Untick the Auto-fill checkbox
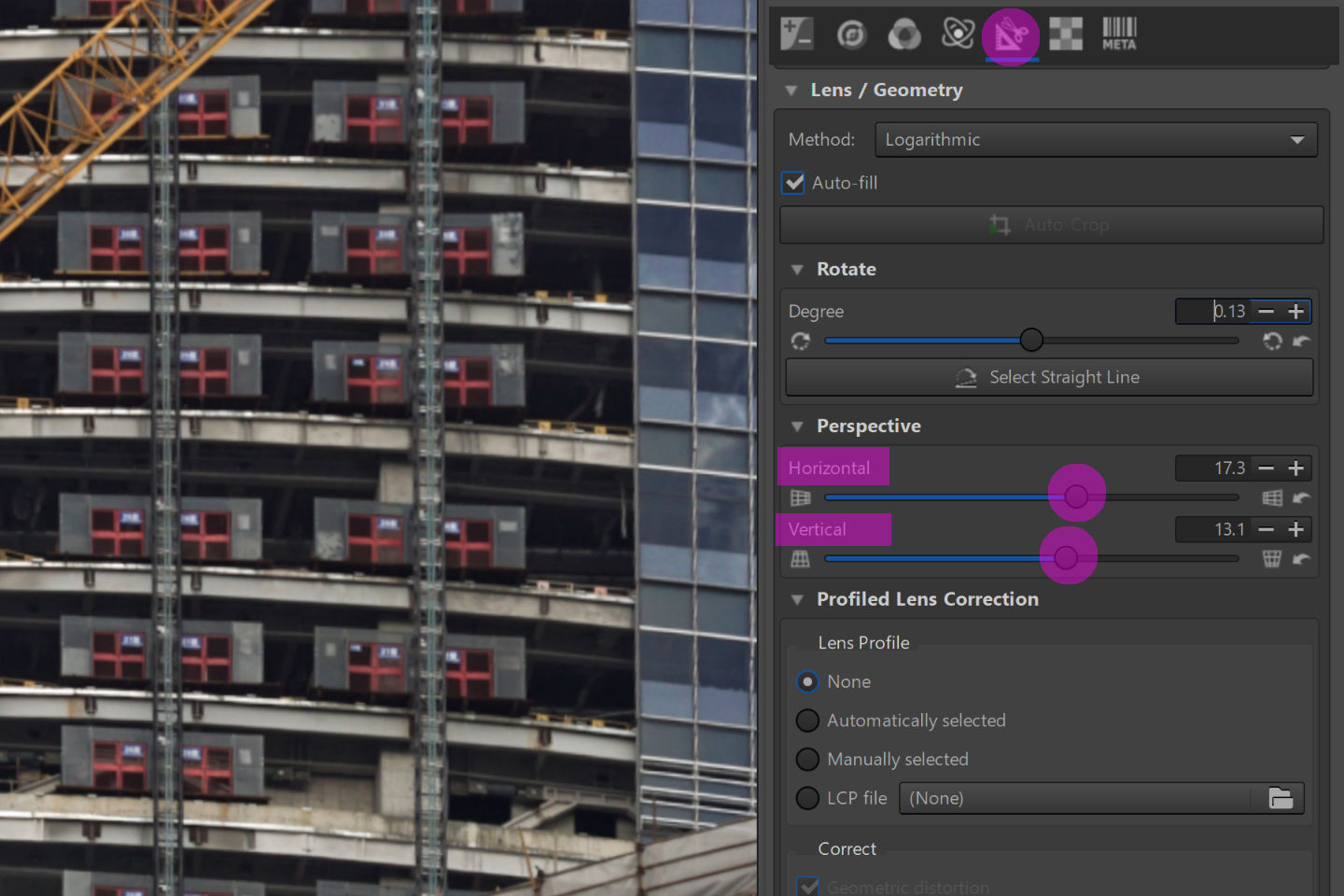The image size is (1344, 896). [x=793, y=183]
